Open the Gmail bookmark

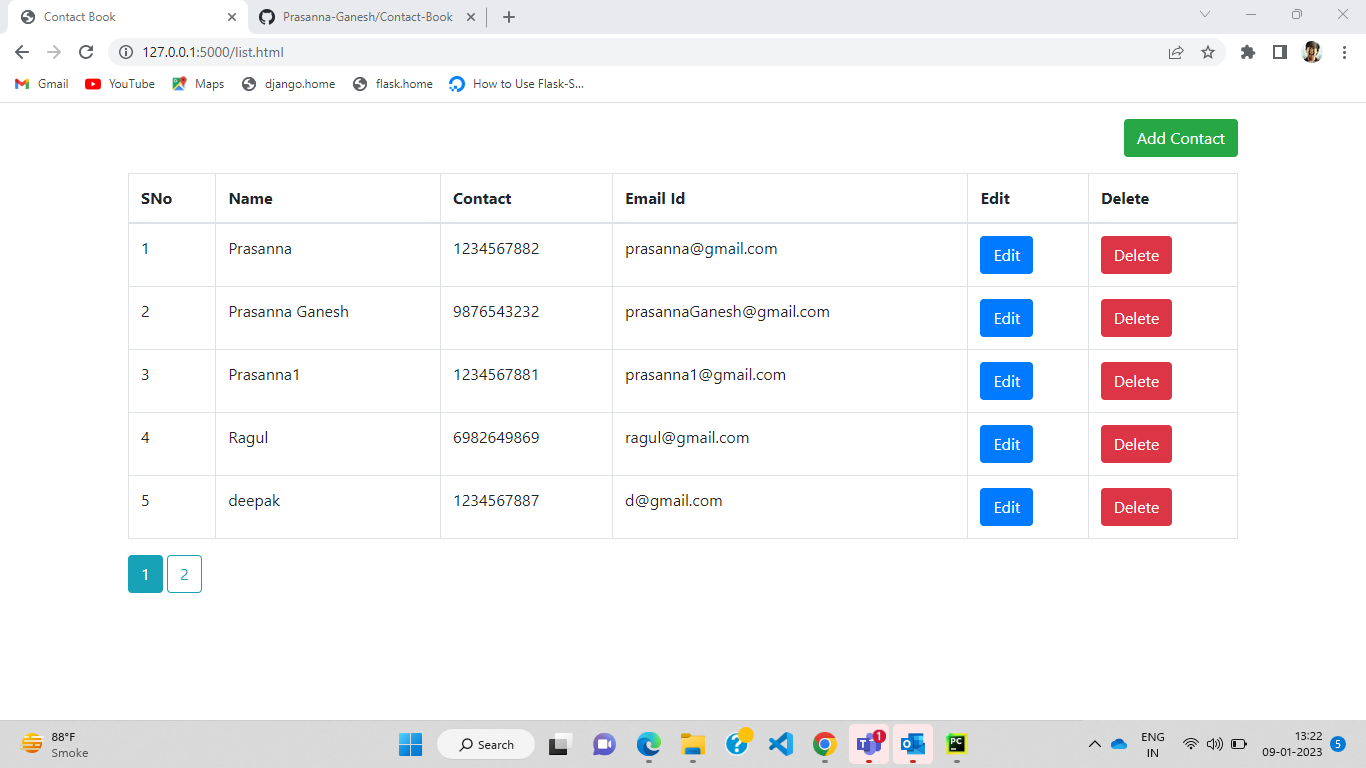tap(42, 84)
